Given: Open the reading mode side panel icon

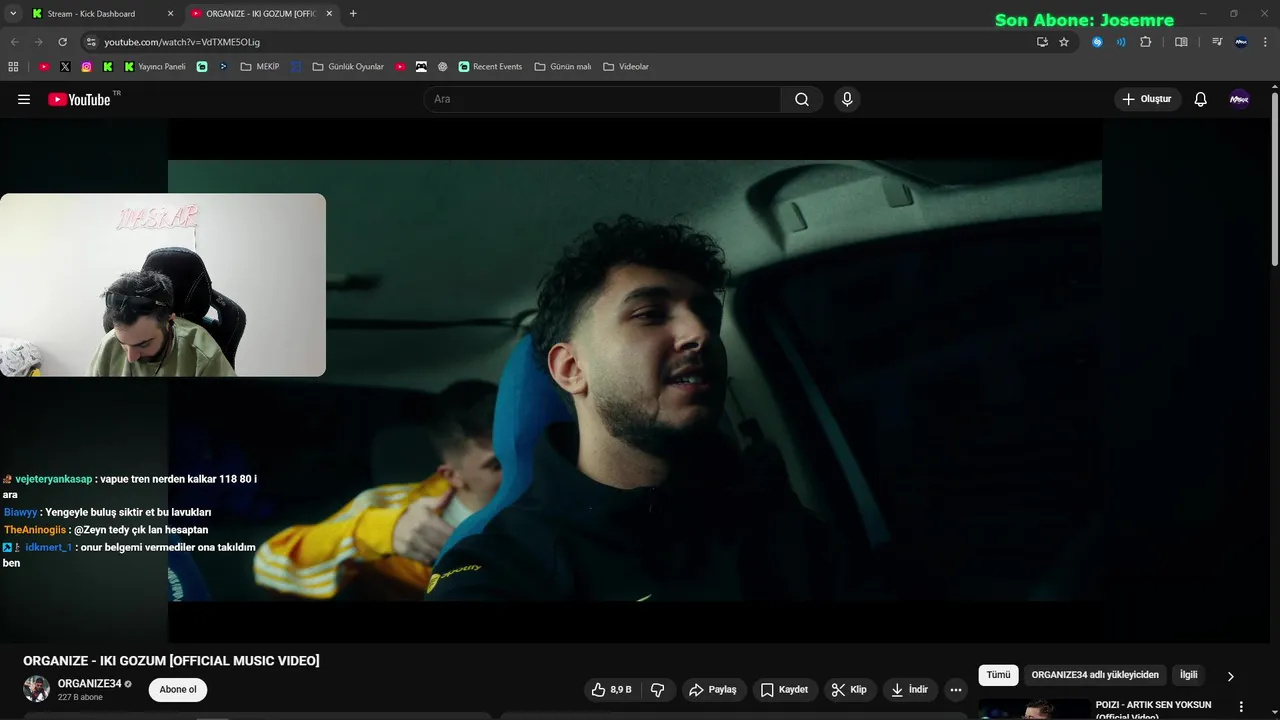Looking at the screenshot, I should point(1181,42).
